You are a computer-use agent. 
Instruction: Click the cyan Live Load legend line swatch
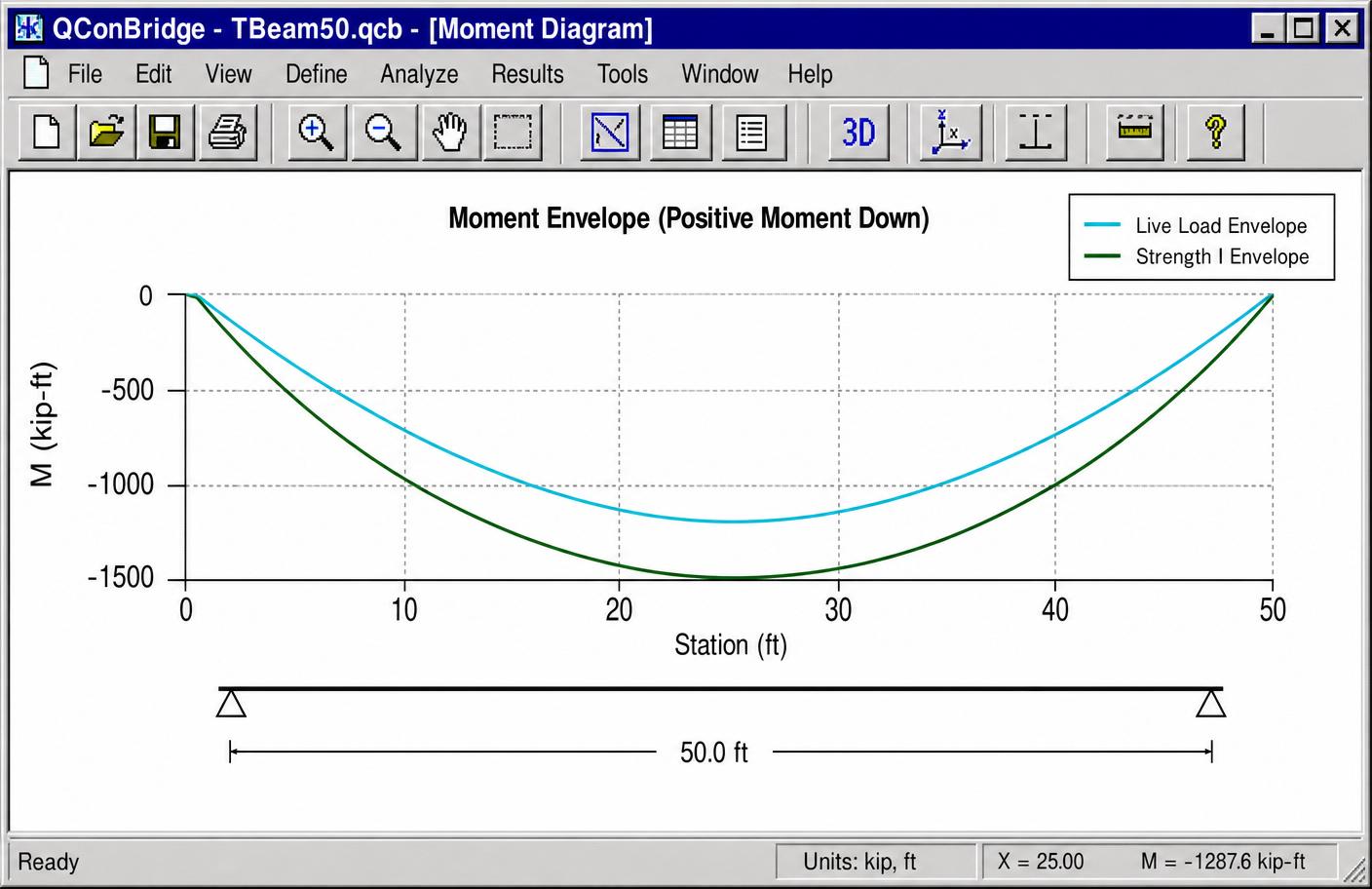tap(1103, 225)
